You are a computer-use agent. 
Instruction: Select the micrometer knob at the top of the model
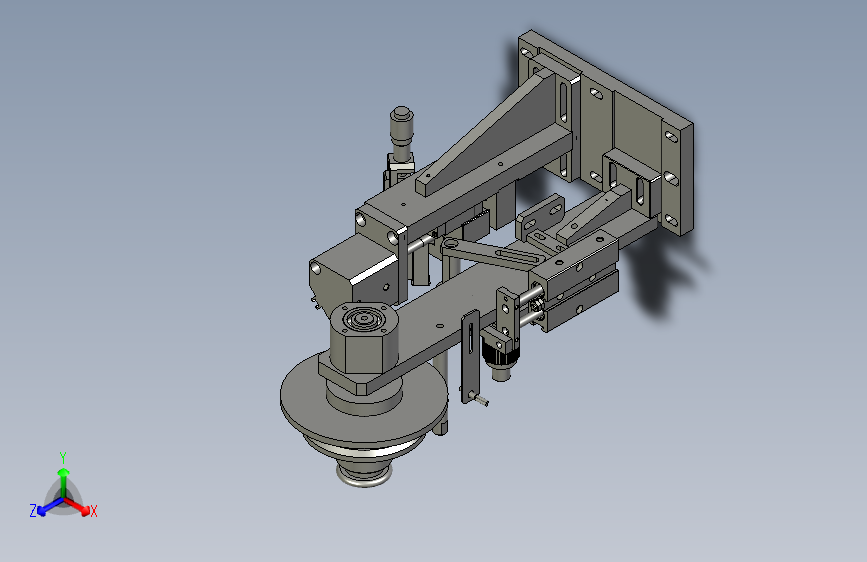[x=402, y=128]
